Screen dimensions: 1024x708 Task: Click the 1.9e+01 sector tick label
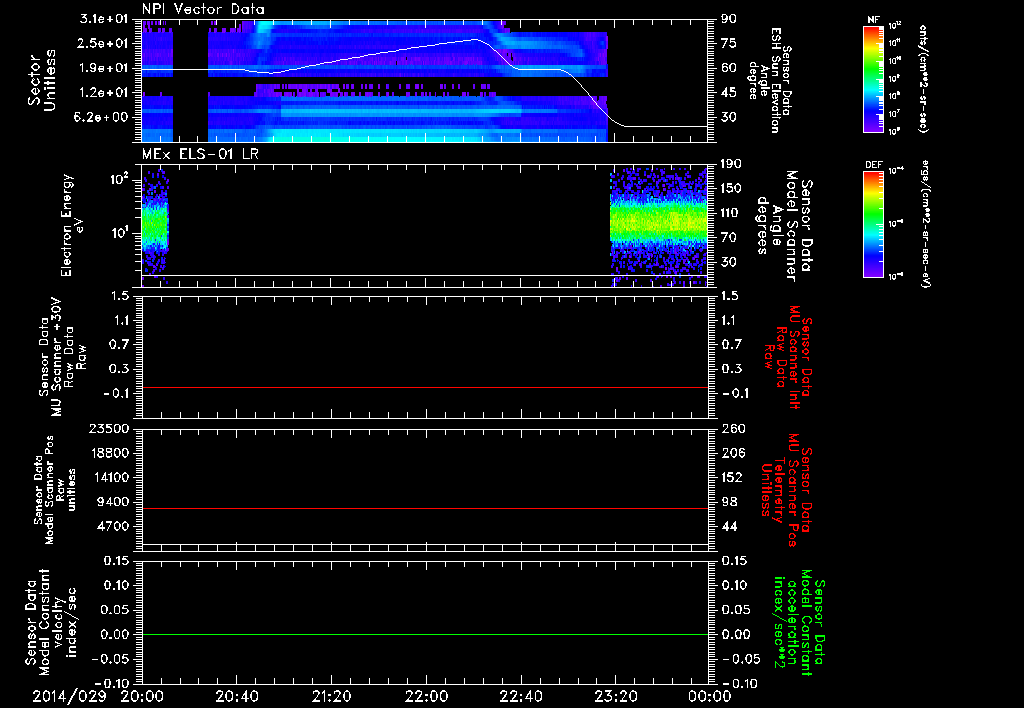(x=104, y=68)
